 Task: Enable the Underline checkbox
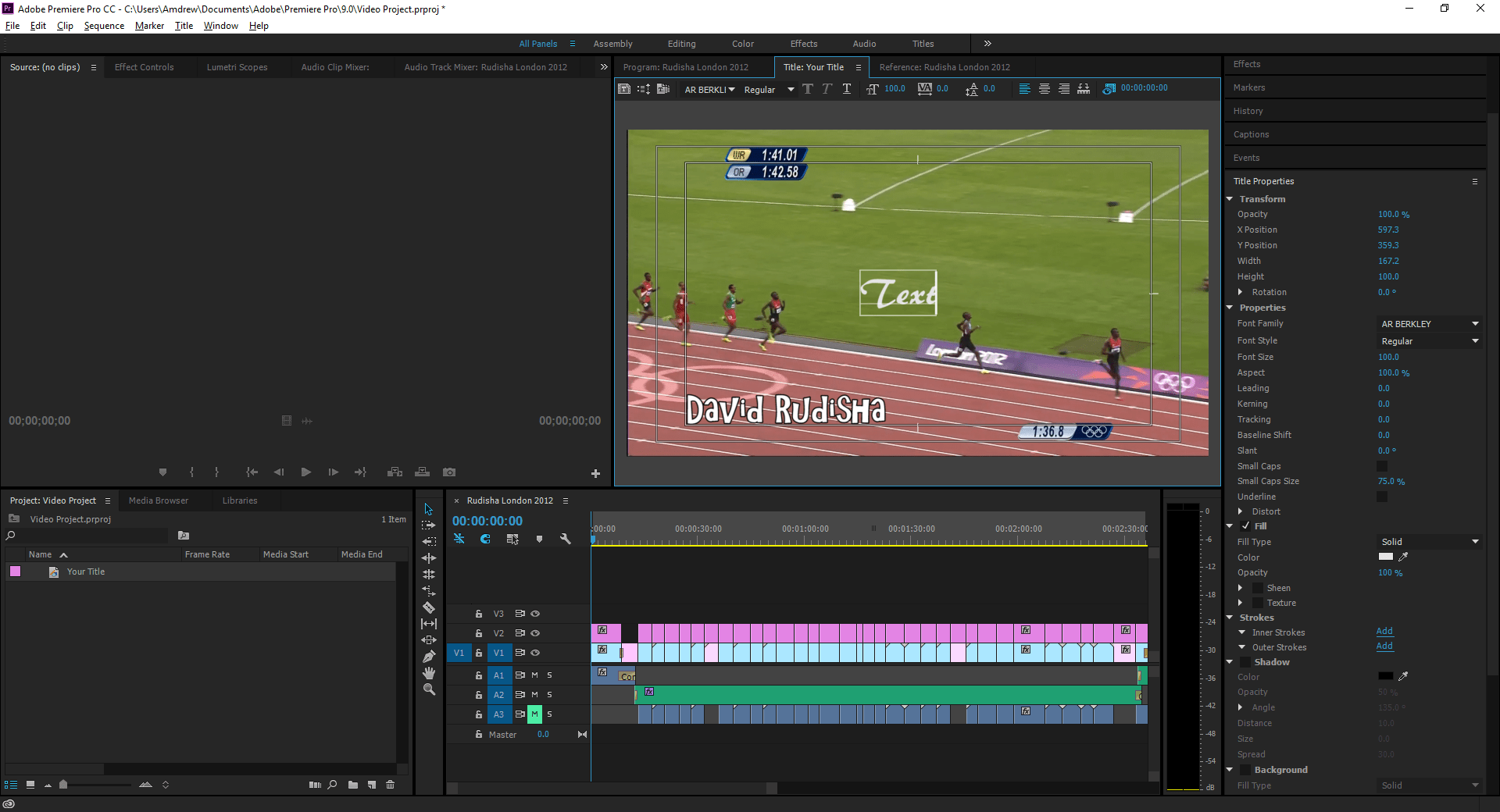[1382, 497]
